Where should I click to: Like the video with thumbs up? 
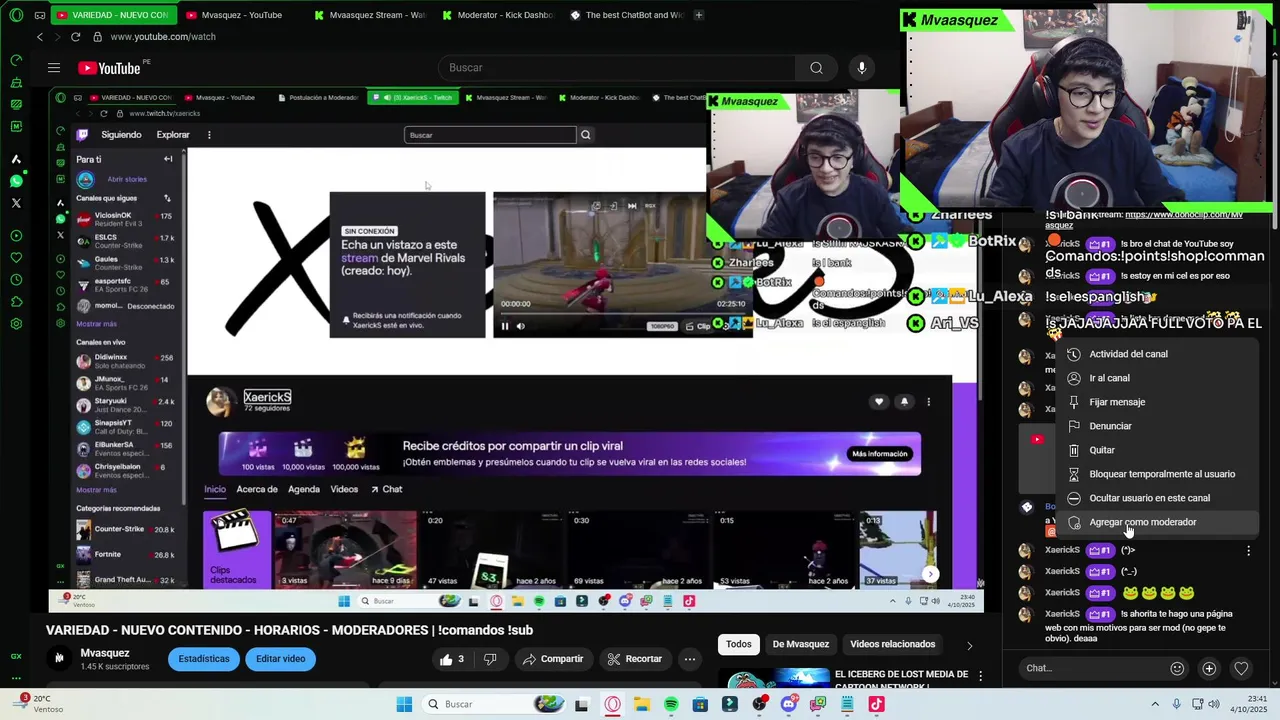[452, 659]
